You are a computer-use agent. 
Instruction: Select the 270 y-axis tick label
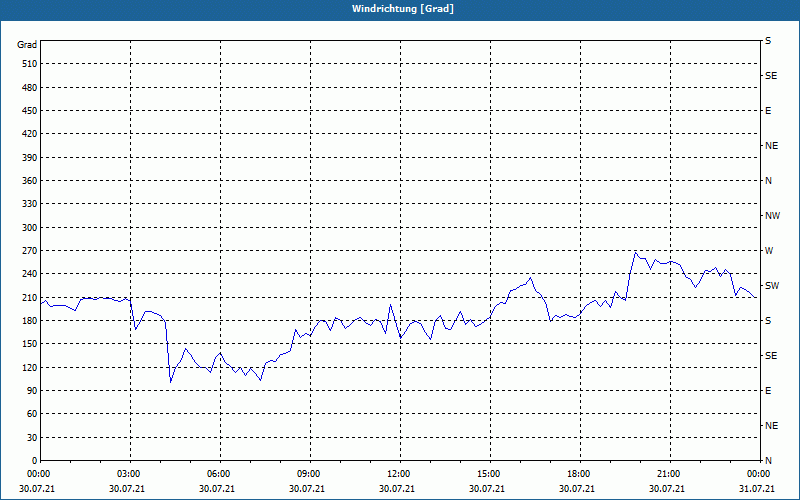tap(28, 251)
